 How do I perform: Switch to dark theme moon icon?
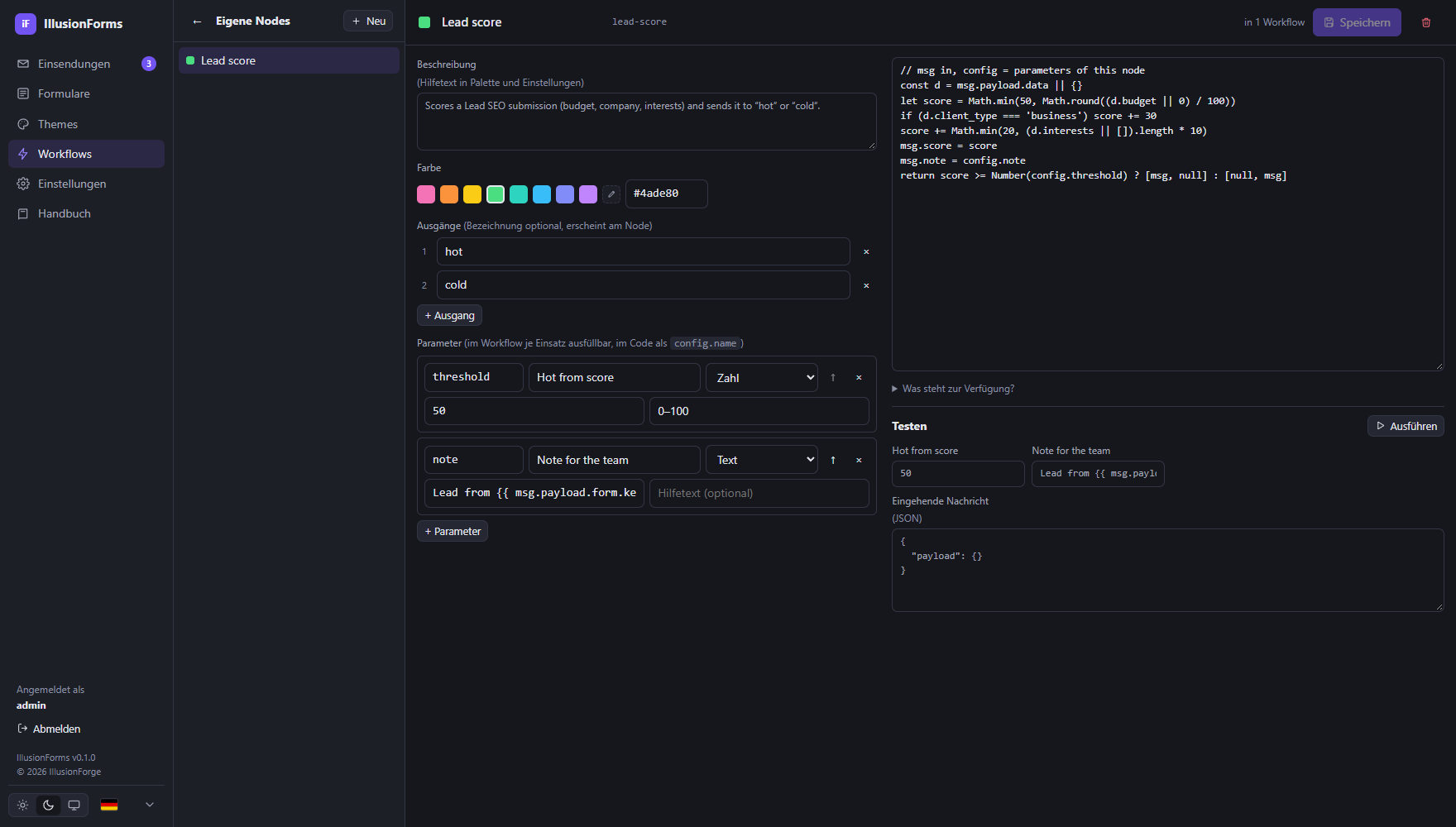pos(49,805)
